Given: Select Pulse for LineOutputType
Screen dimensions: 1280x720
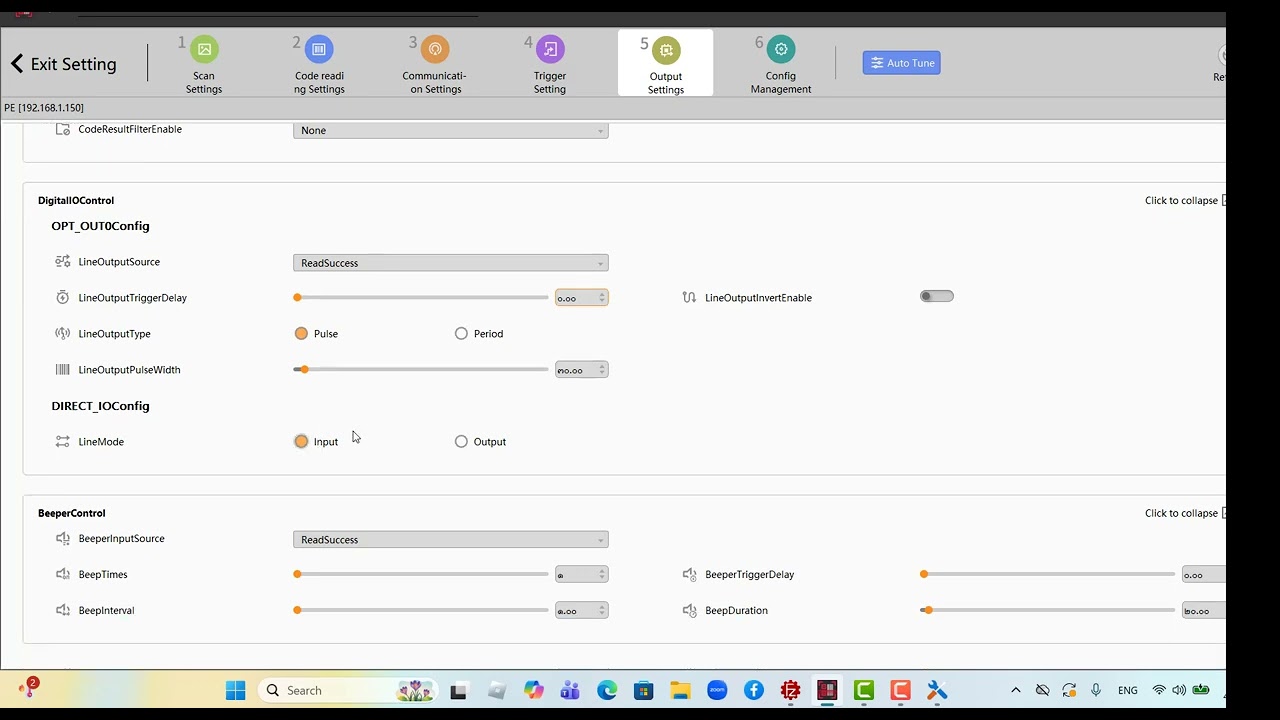Looking at the screenshot, I should pos(301,334).
